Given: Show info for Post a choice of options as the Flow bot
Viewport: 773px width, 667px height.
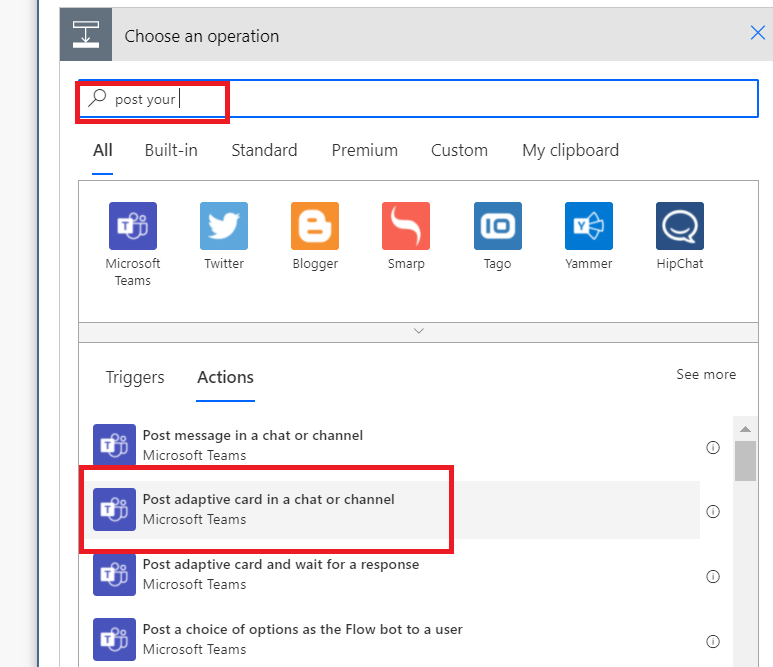Looking at the screenshot, I should coord(713,641).
